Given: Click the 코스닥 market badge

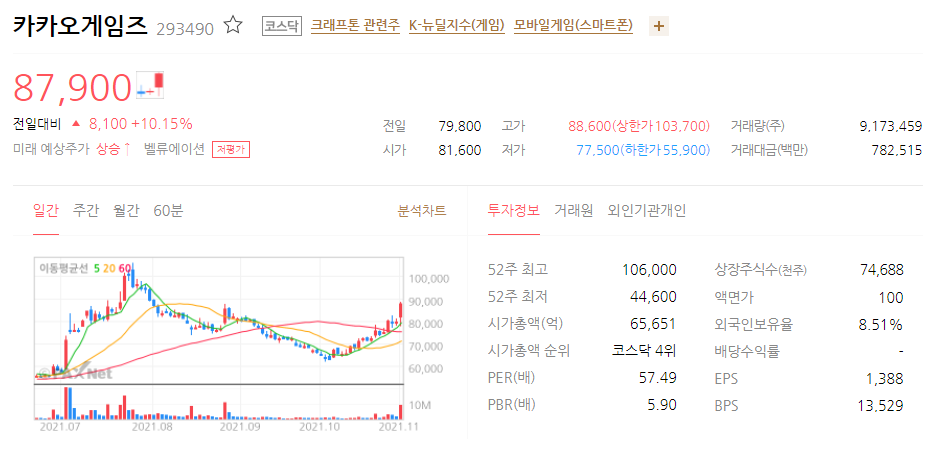Looking at the screenshot, I should pos(282,26).
